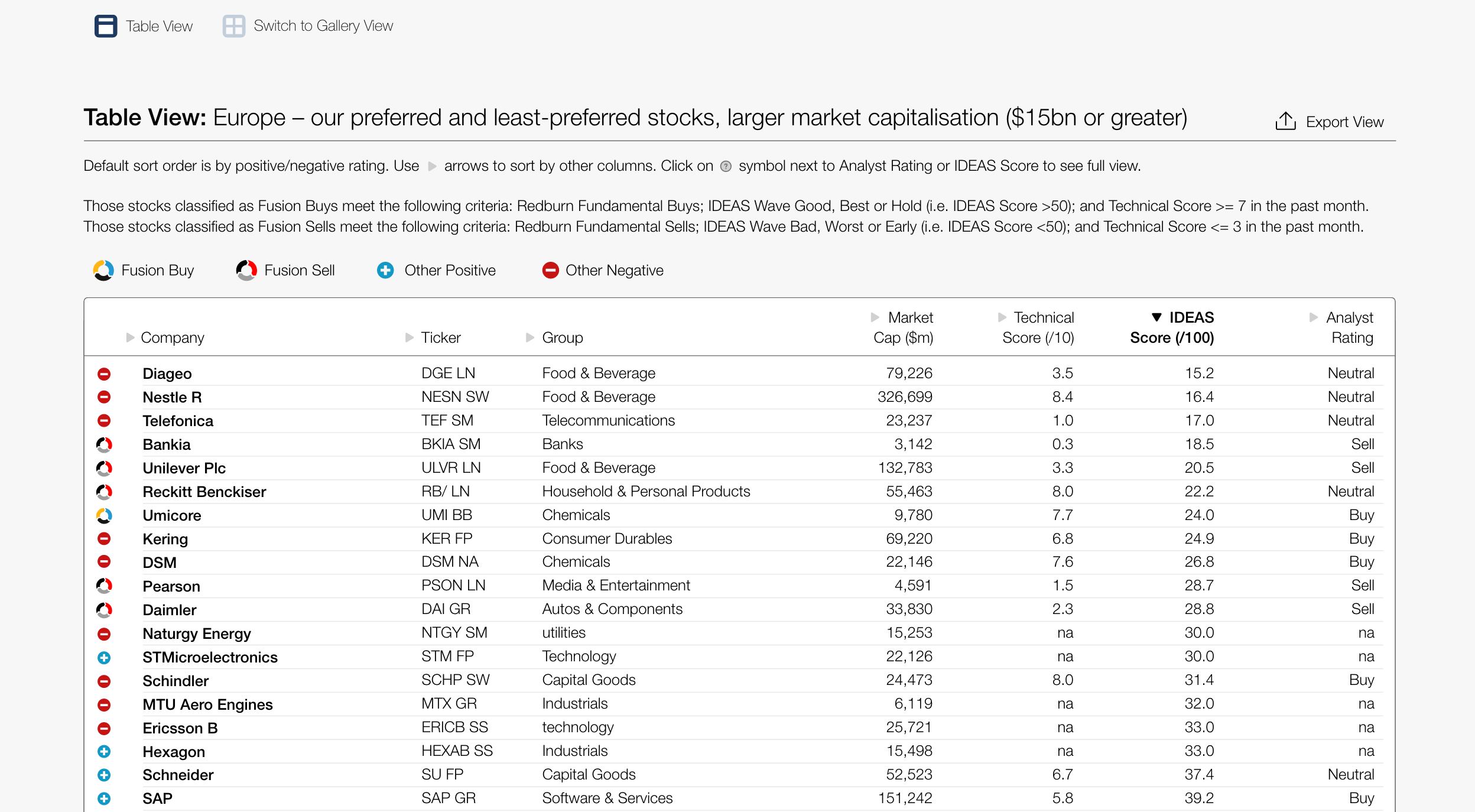Click ticker cell BKIA SM
The height and width of the screenshot is (812, 1475).
(451, 444)
